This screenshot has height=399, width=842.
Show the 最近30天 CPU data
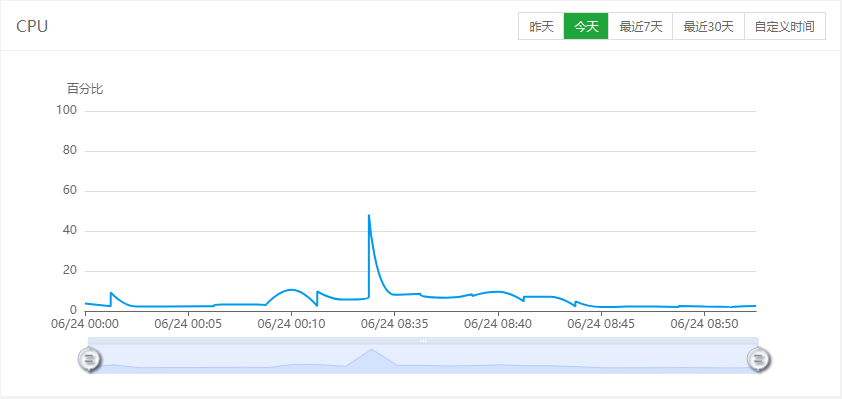708,27
